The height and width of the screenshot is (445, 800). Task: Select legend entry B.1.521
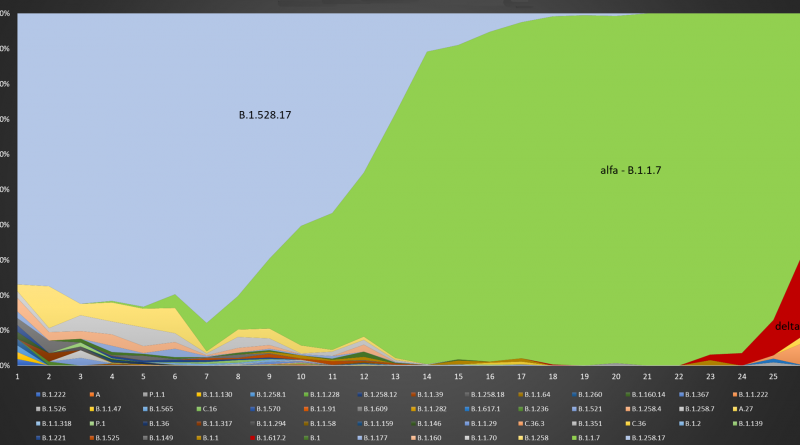587,409
